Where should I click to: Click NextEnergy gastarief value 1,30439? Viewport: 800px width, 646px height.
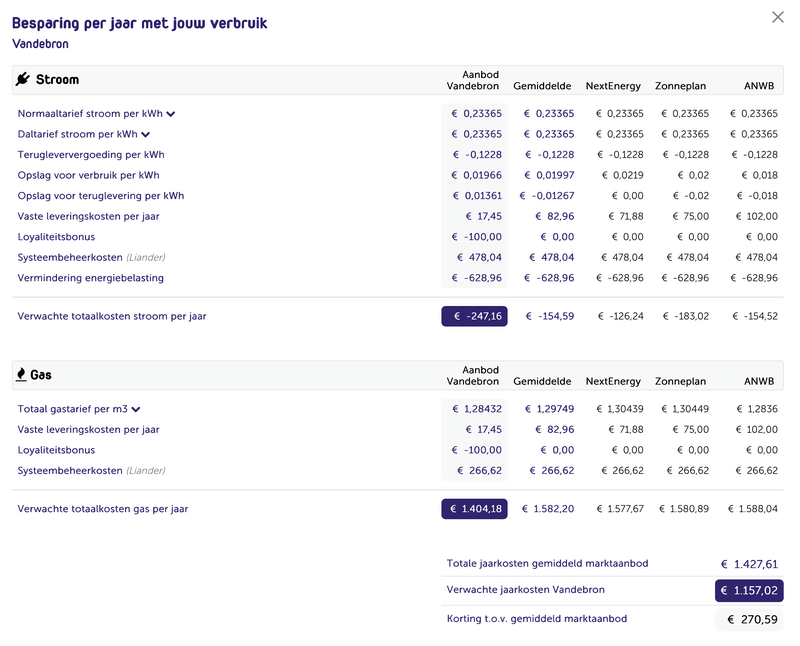coord(620,409)
